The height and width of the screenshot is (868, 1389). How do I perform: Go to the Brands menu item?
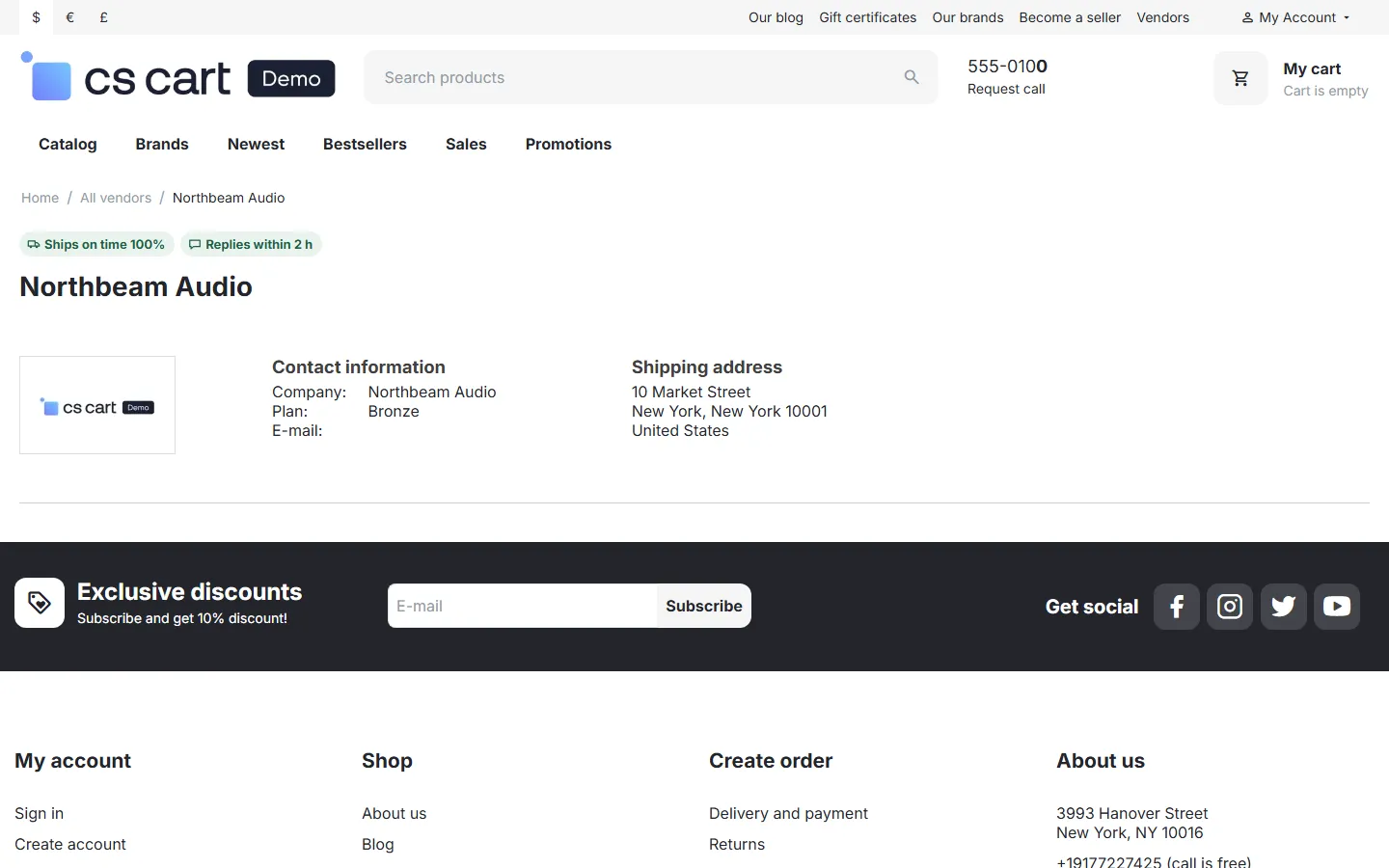click(x=162, y=144)
